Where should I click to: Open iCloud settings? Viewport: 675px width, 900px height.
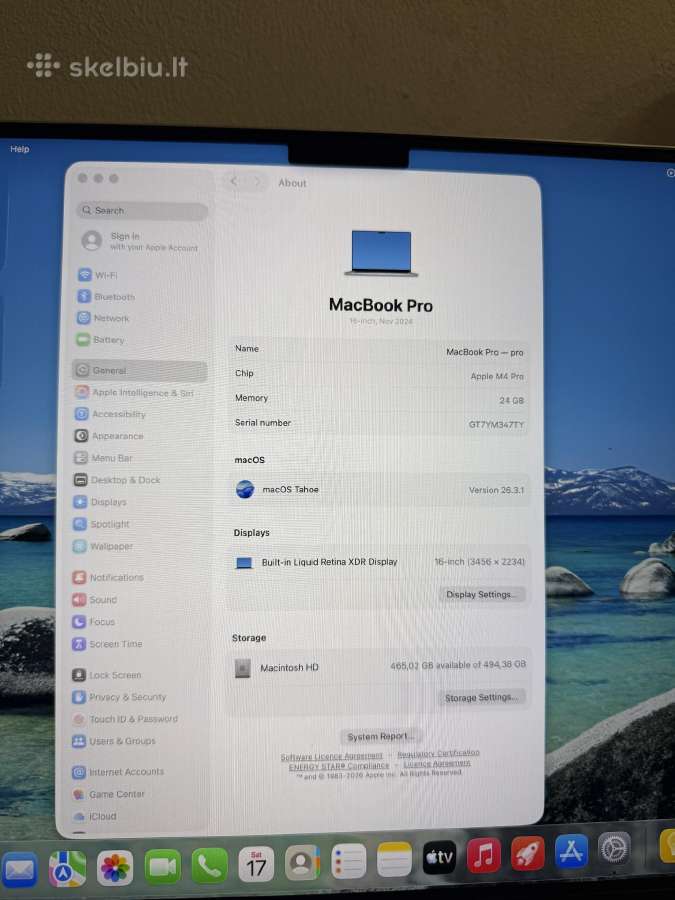click(95, 816)
